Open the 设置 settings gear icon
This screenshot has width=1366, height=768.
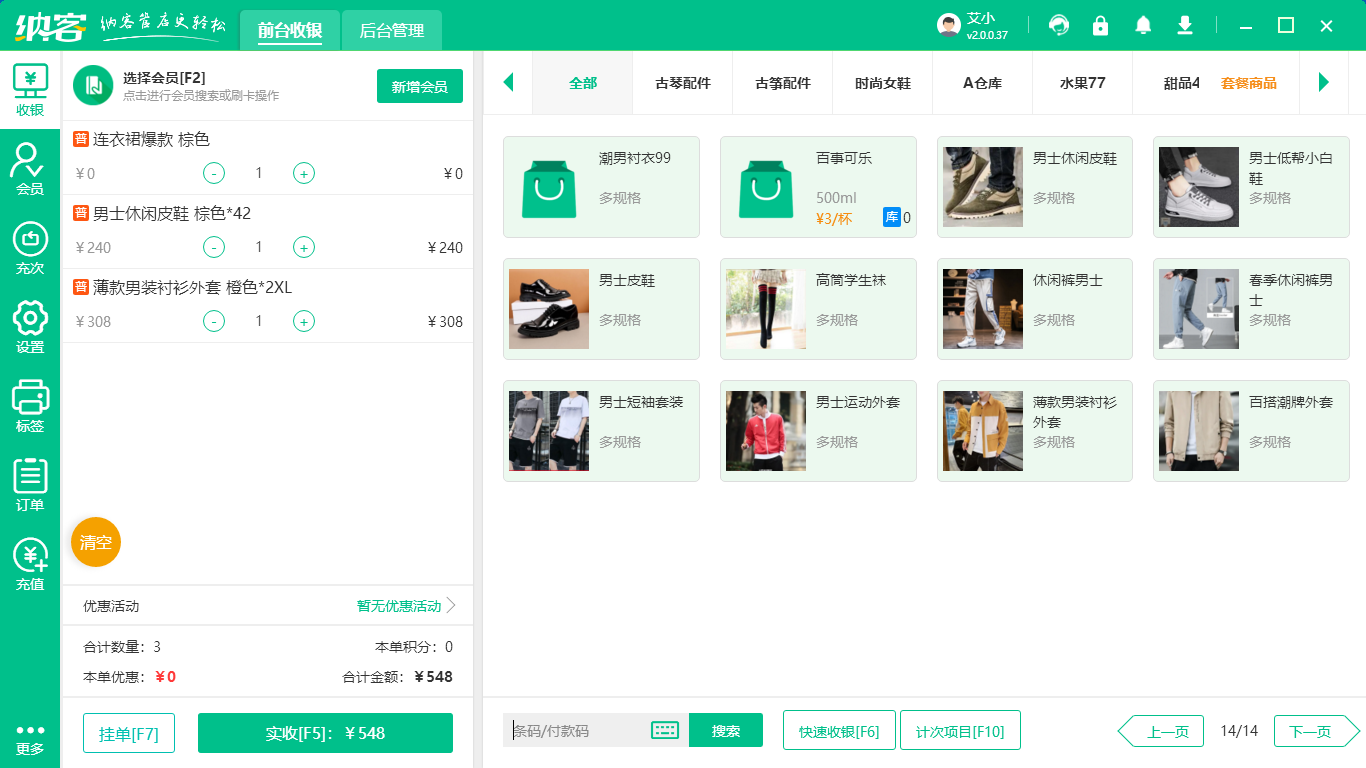(30, 327)
